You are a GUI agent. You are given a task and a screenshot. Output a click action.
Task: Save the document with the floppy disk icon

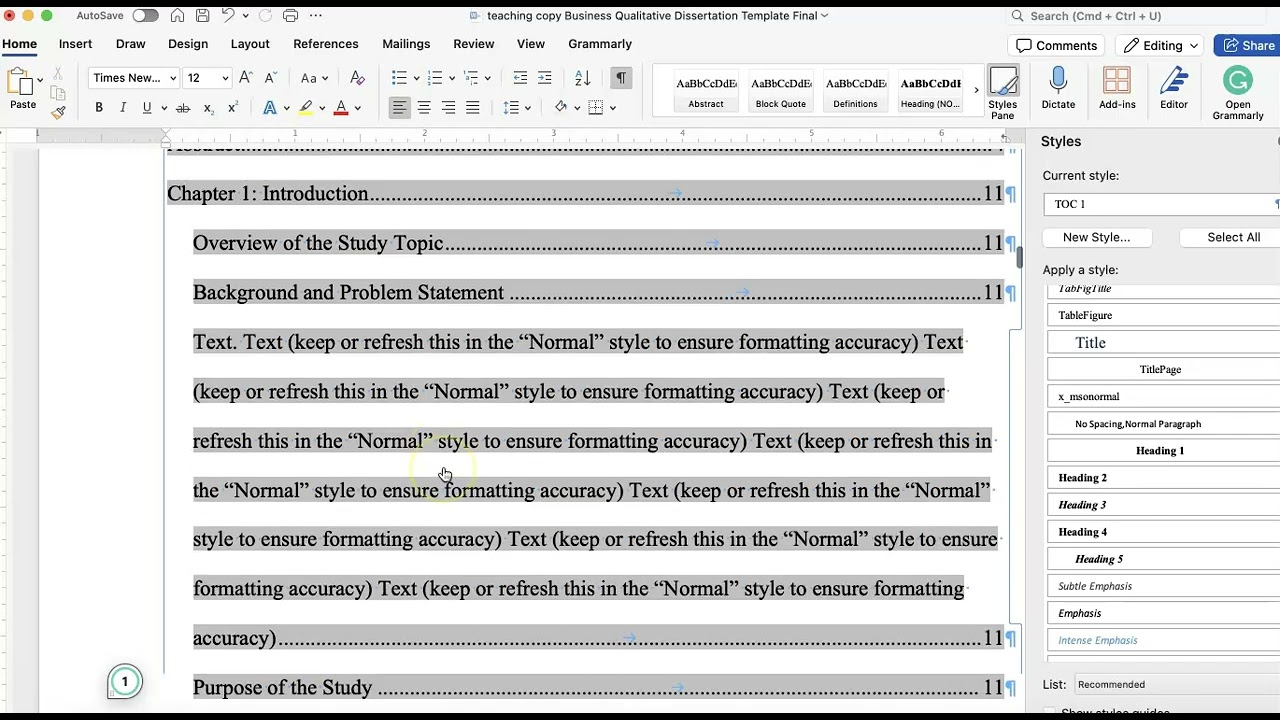[202, 16]
